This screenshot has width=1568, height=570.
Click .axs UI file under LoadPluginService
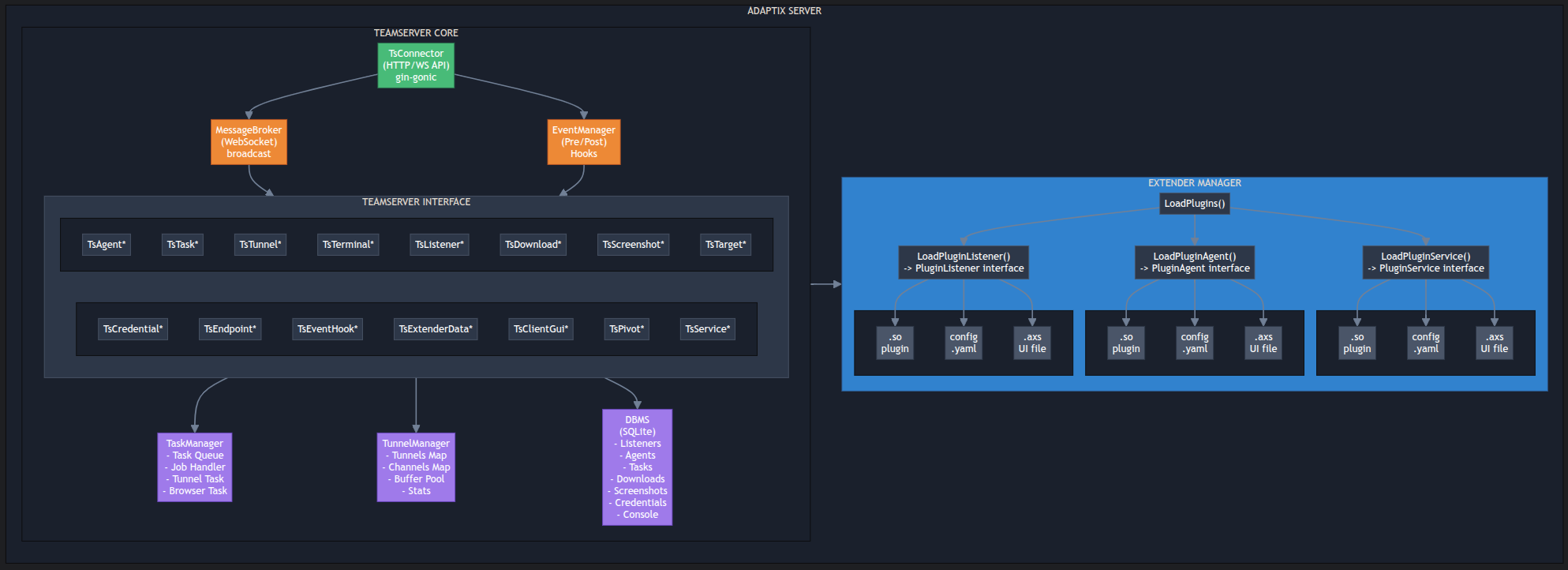(1495, 343)
